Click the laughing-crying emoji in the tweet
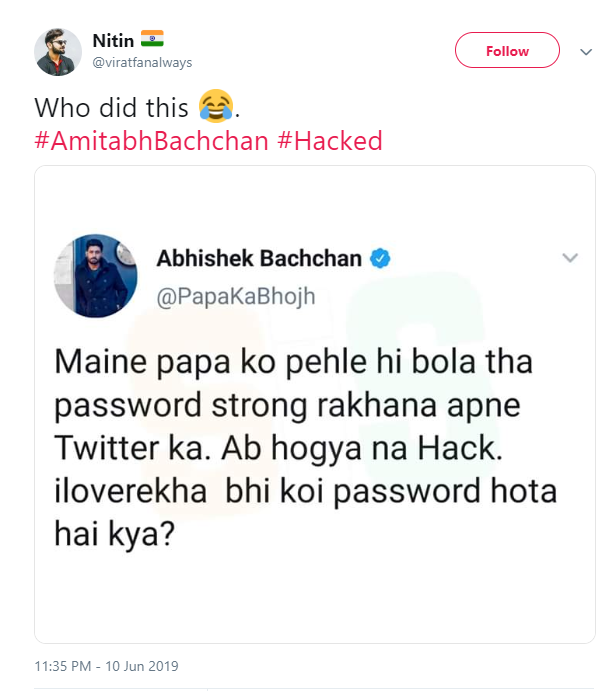This screenshot has width=610, height=691. [x=216, y=104]
